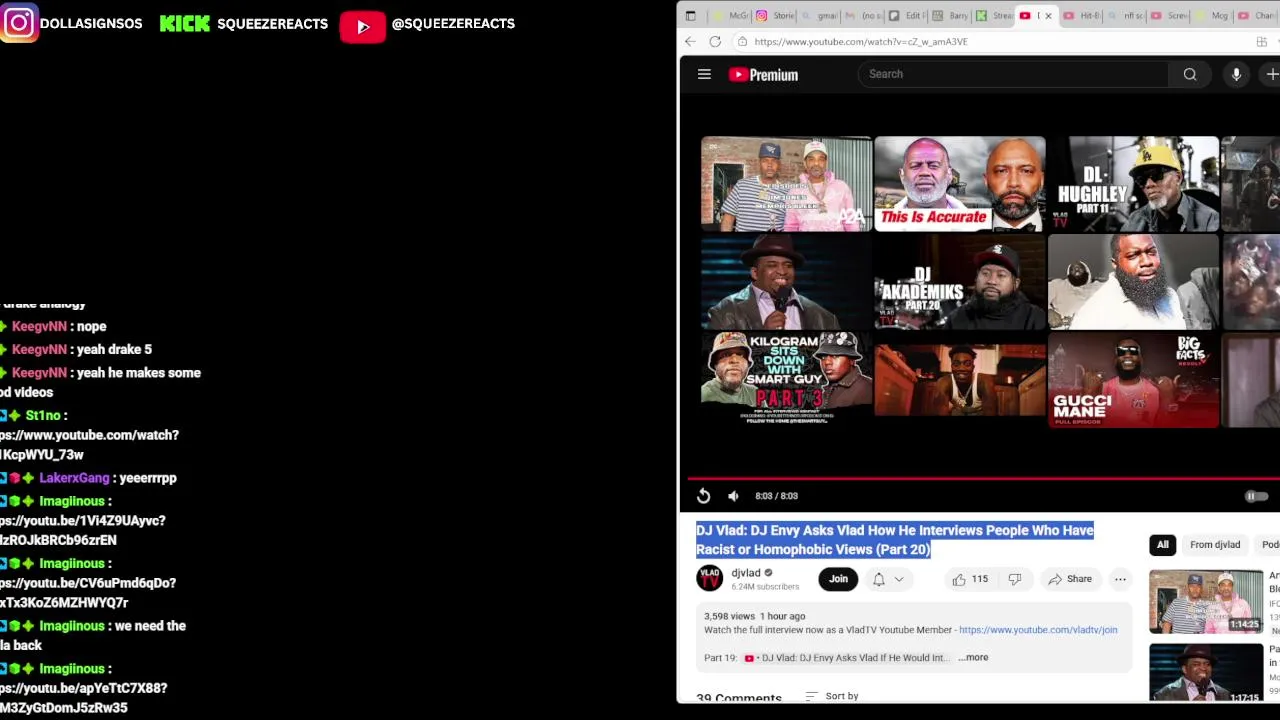Open the 1:17:15 sidebar video thumbnail
This screenshot has height=720, width=1280.
(1206, 674)
